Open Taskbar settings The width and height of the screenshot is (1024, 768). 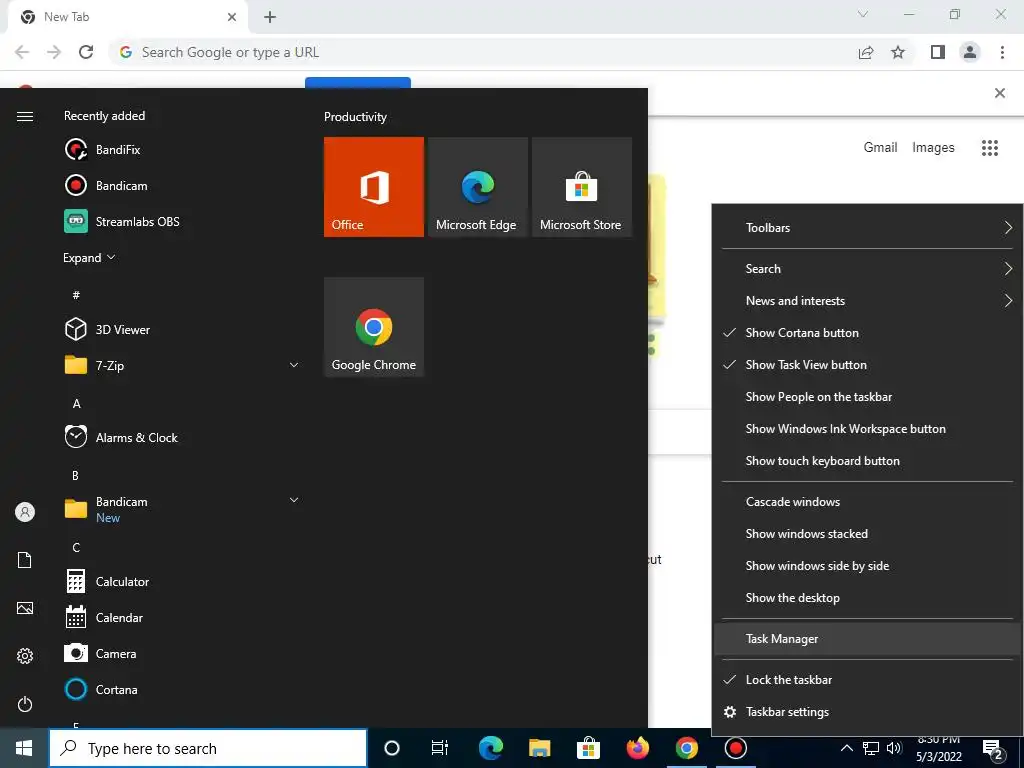pyautogui.click(x=867, y=712)
